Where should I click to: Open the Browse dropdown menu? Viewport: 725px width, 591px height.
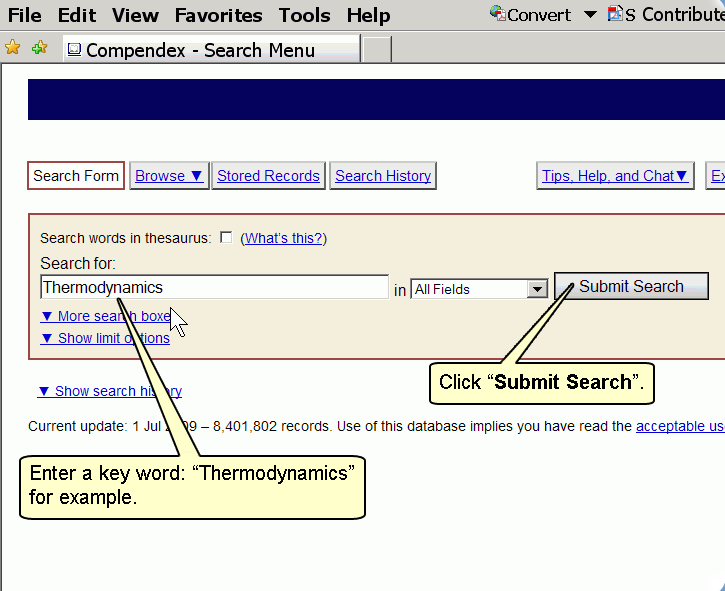pos(169,176)
